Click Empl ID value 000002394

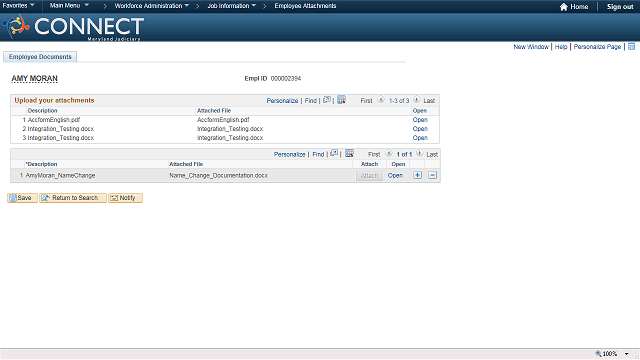click(x=286, y=78)
